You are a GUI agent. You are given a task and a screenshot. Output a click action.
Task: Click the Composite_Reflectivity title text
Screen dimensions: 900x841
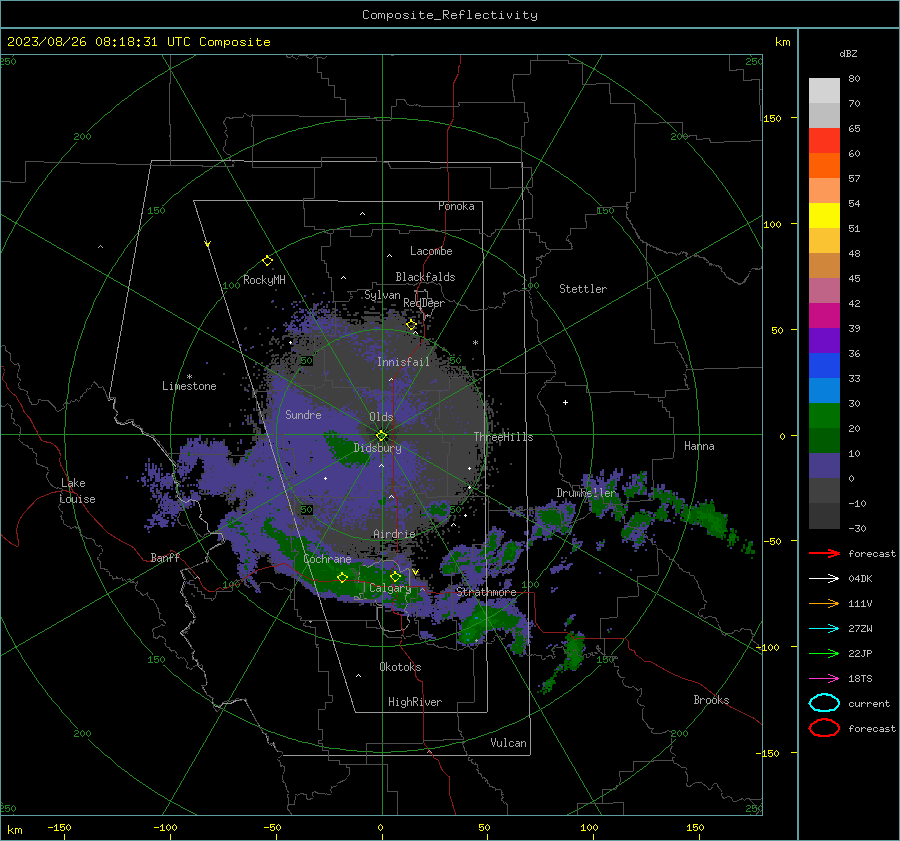point(450,15)
